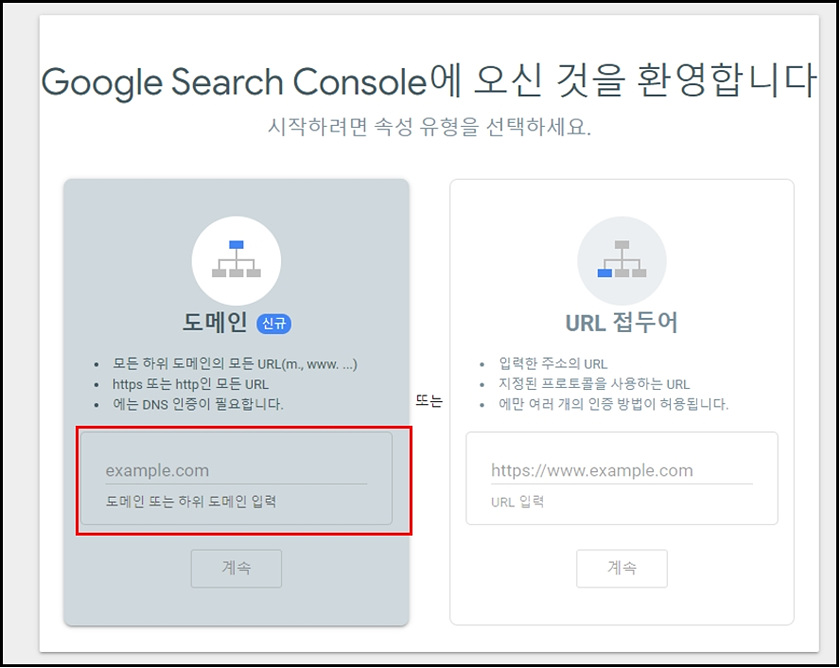Click the Domain property network icon
Image resolution: width=840 pixels, height=668 pixels.
pos(236,260)
